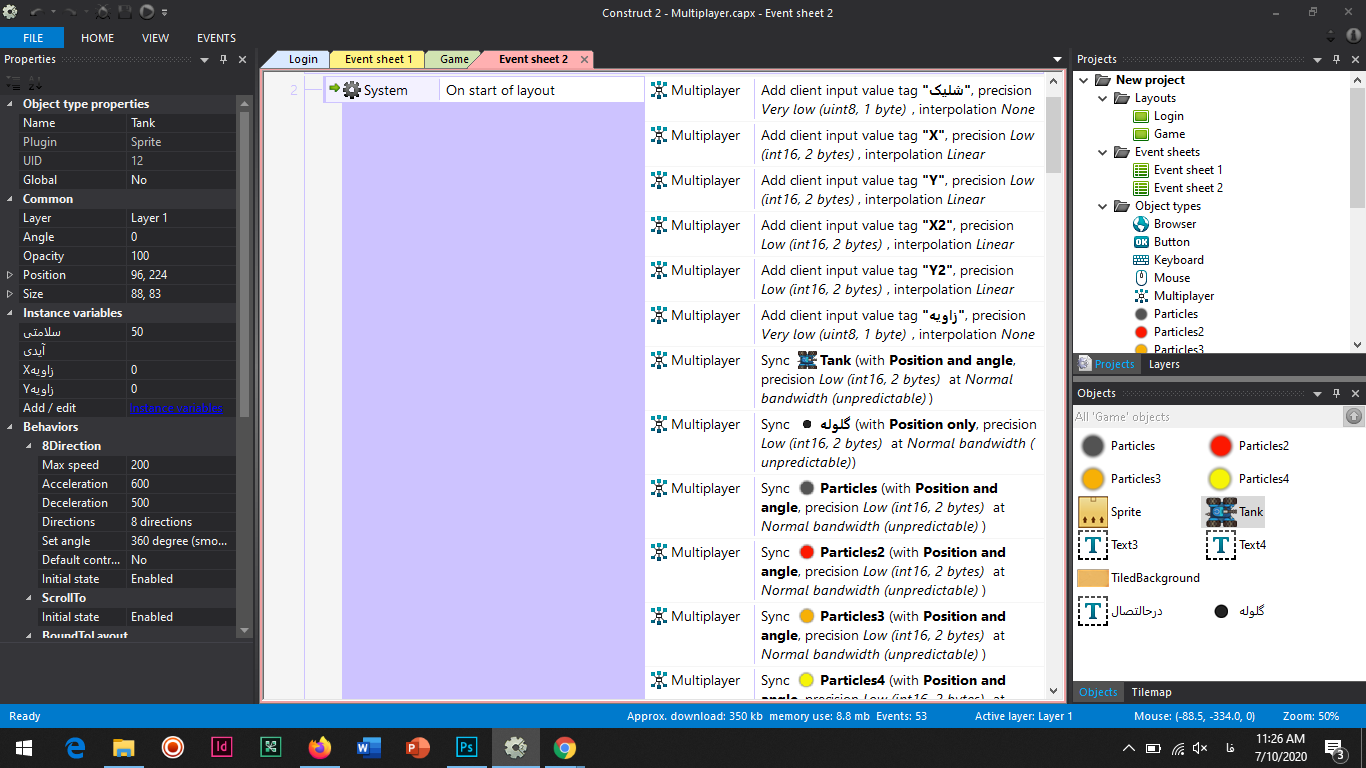Select the yellow Particles4 object icon
The image size is (1366, 768).
tap(1219, 478)
